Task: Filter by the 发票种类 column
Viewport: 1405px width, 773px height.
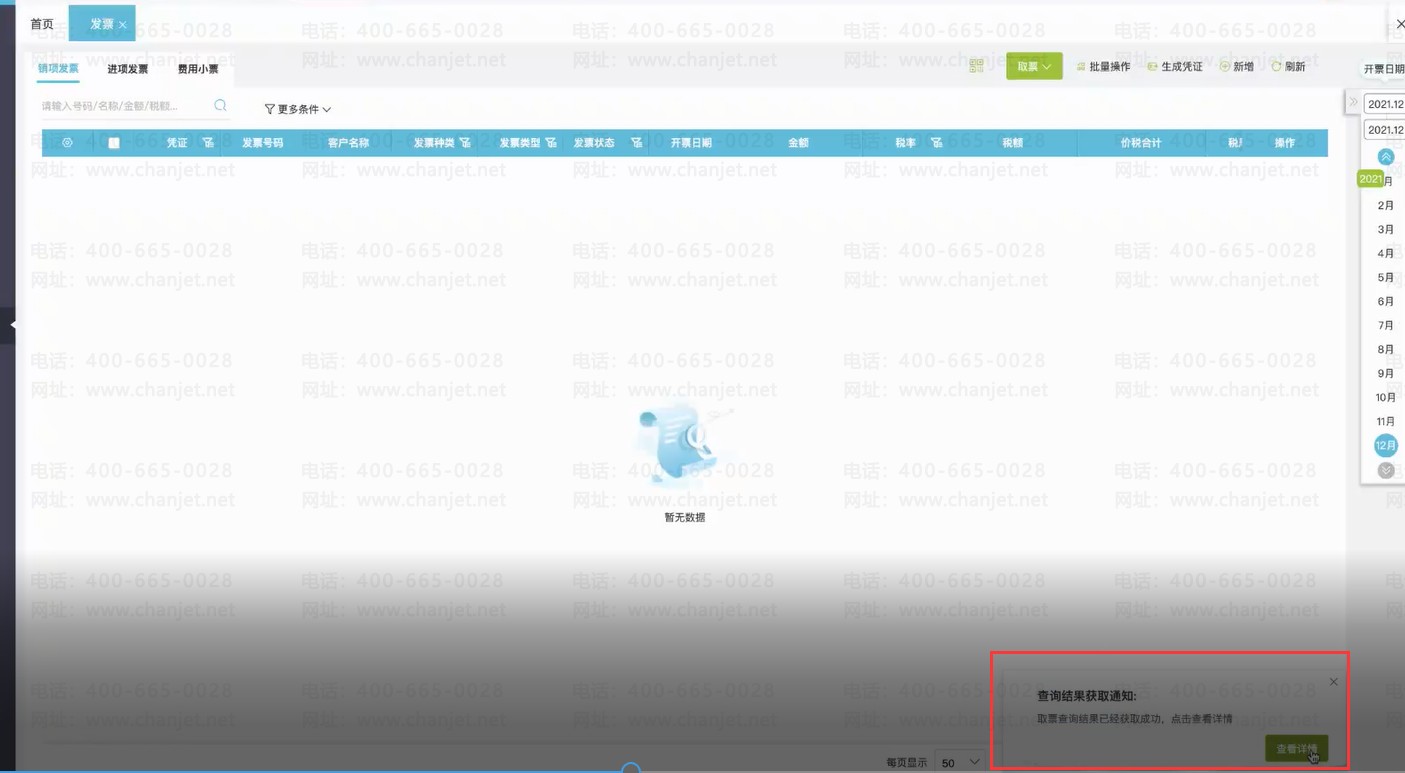Action: 465,143
